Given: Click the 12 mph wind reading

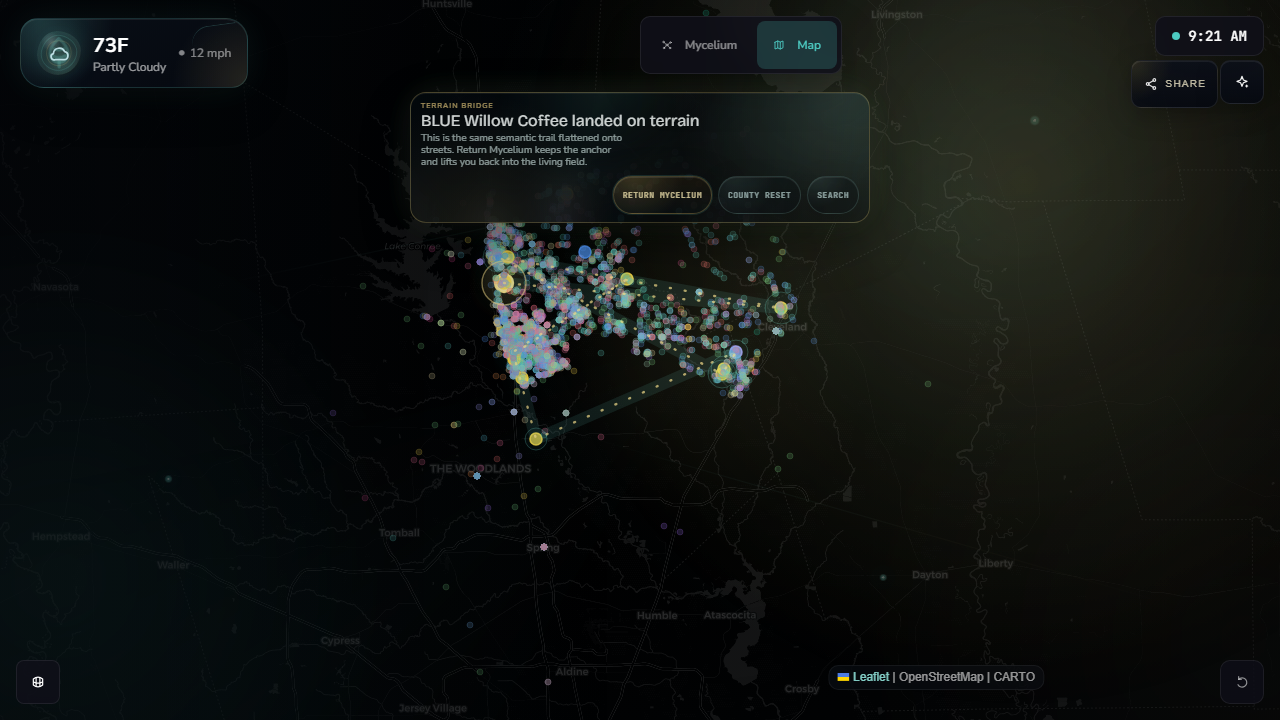Looking at the screenshot, I should (x=205, y=53).
